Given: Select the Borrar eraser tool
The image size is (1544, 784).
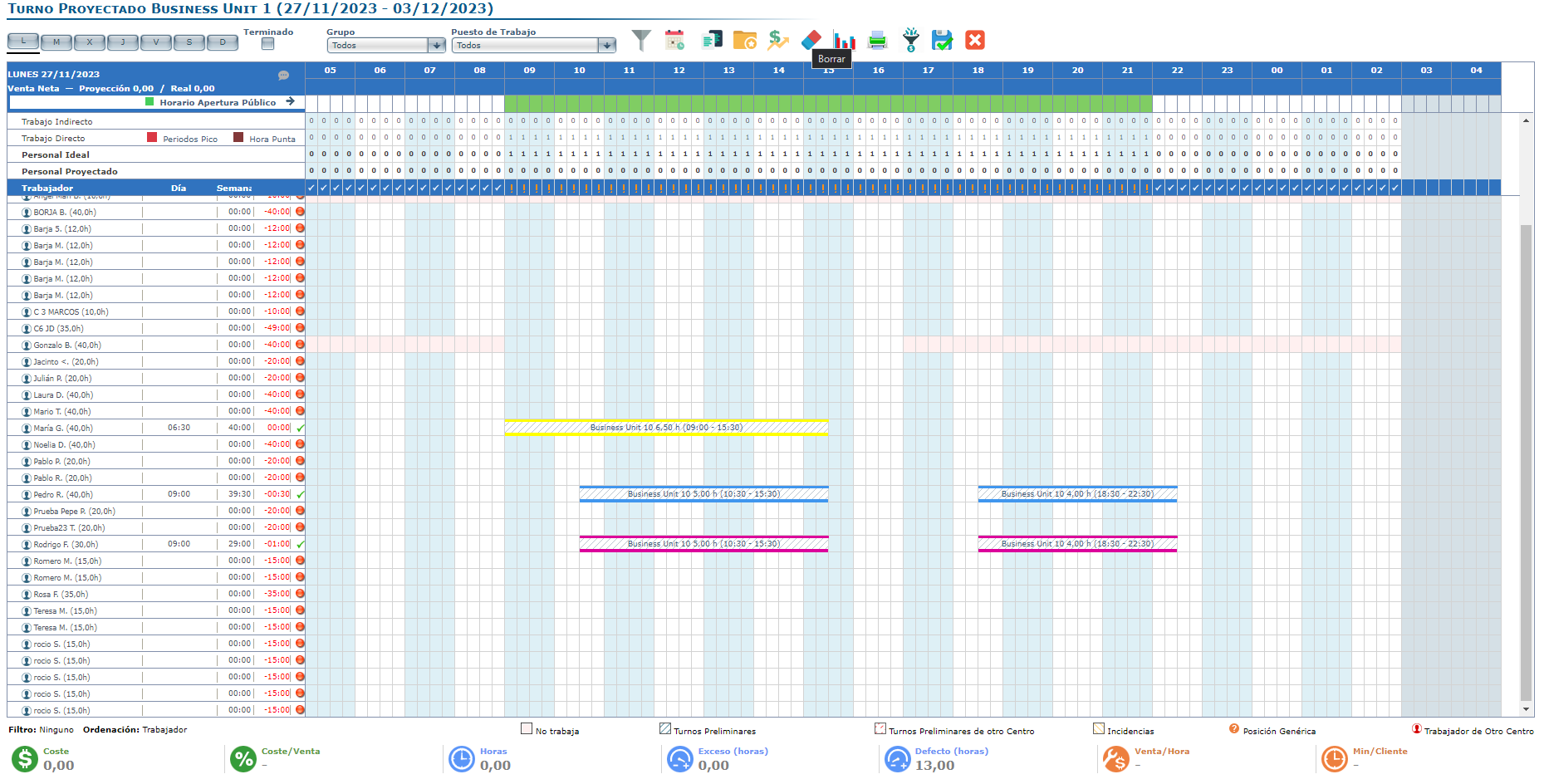Looking at the screenshot, I should pos(811,40).
